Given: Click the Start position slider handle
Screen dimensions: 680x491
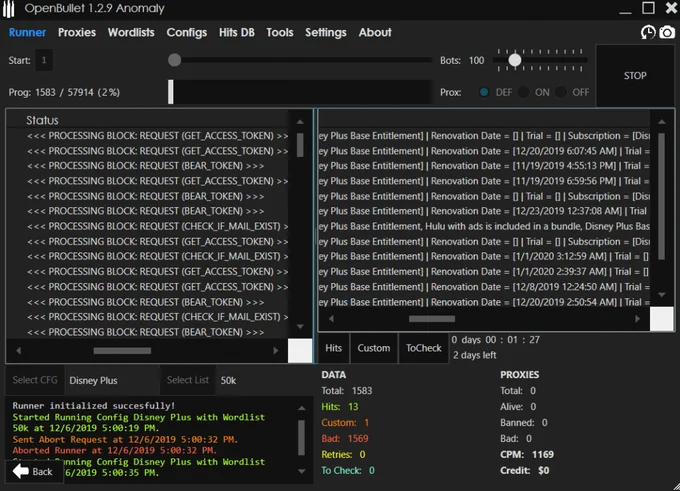Looking at the screenshot, I should pyautogui.click(x=174, y=60).
